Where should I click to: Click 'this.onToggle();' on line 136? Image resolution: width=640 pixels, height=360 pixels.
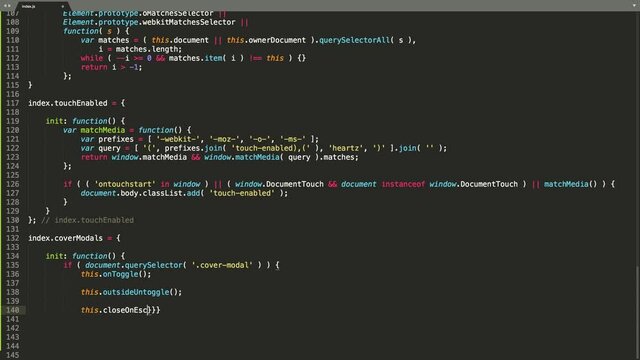pos(116,273)
